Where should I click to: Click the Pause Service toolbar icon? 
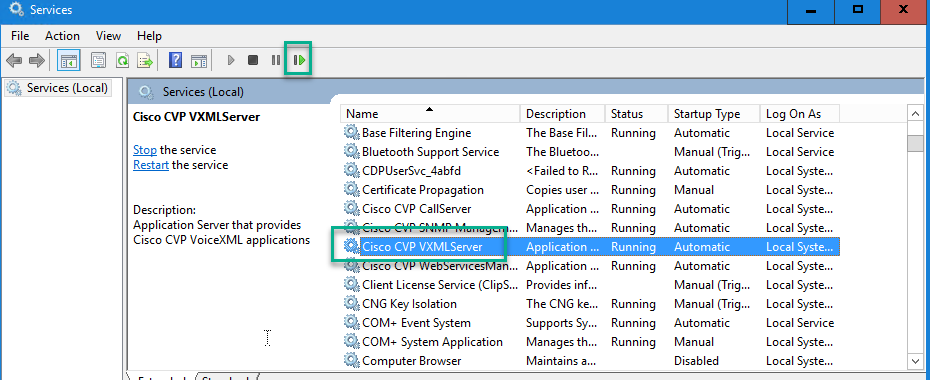[x=276, y=60]
